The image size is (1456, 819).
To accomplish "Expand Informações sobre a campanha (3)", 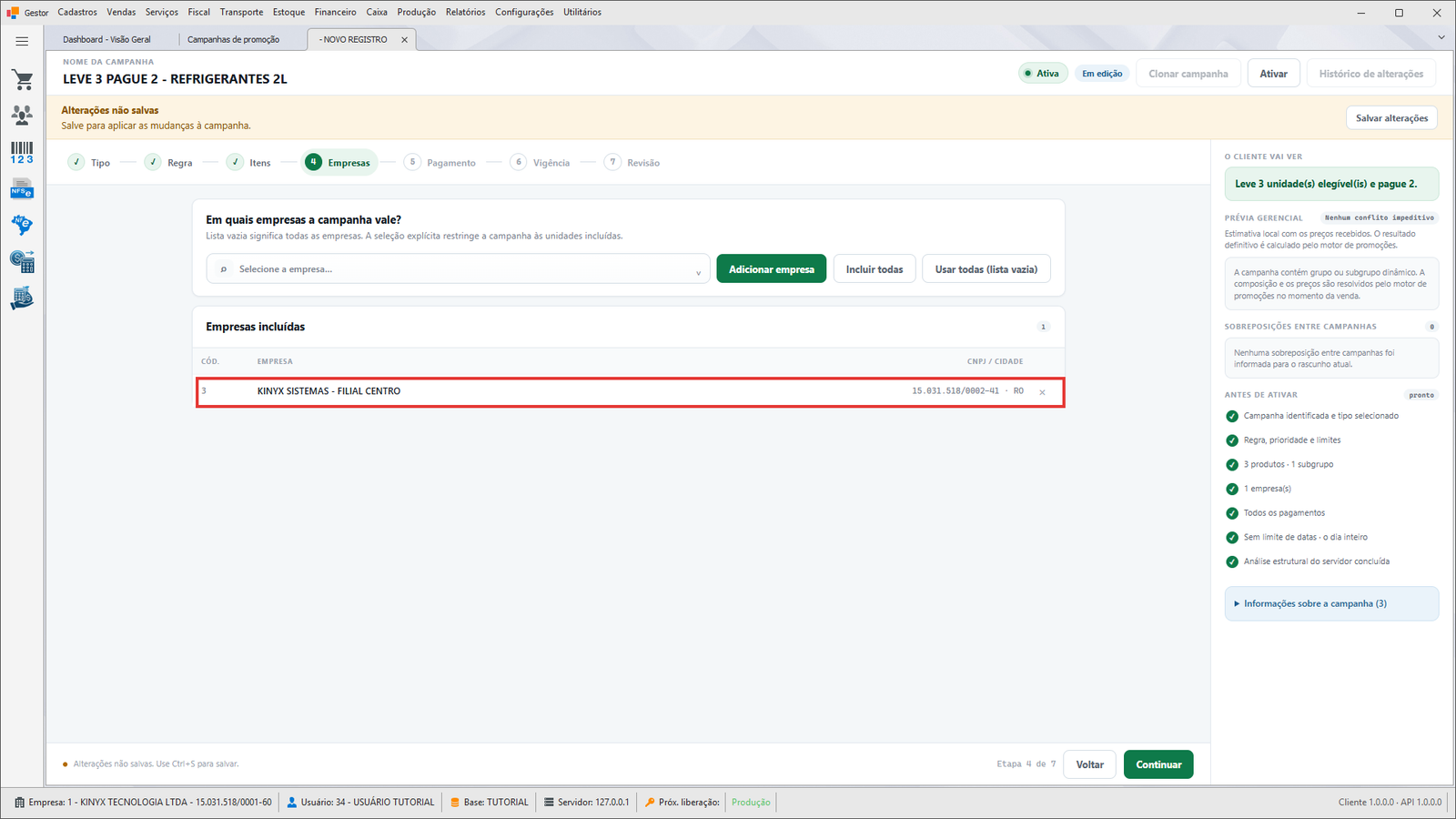I will [1331, 603].
